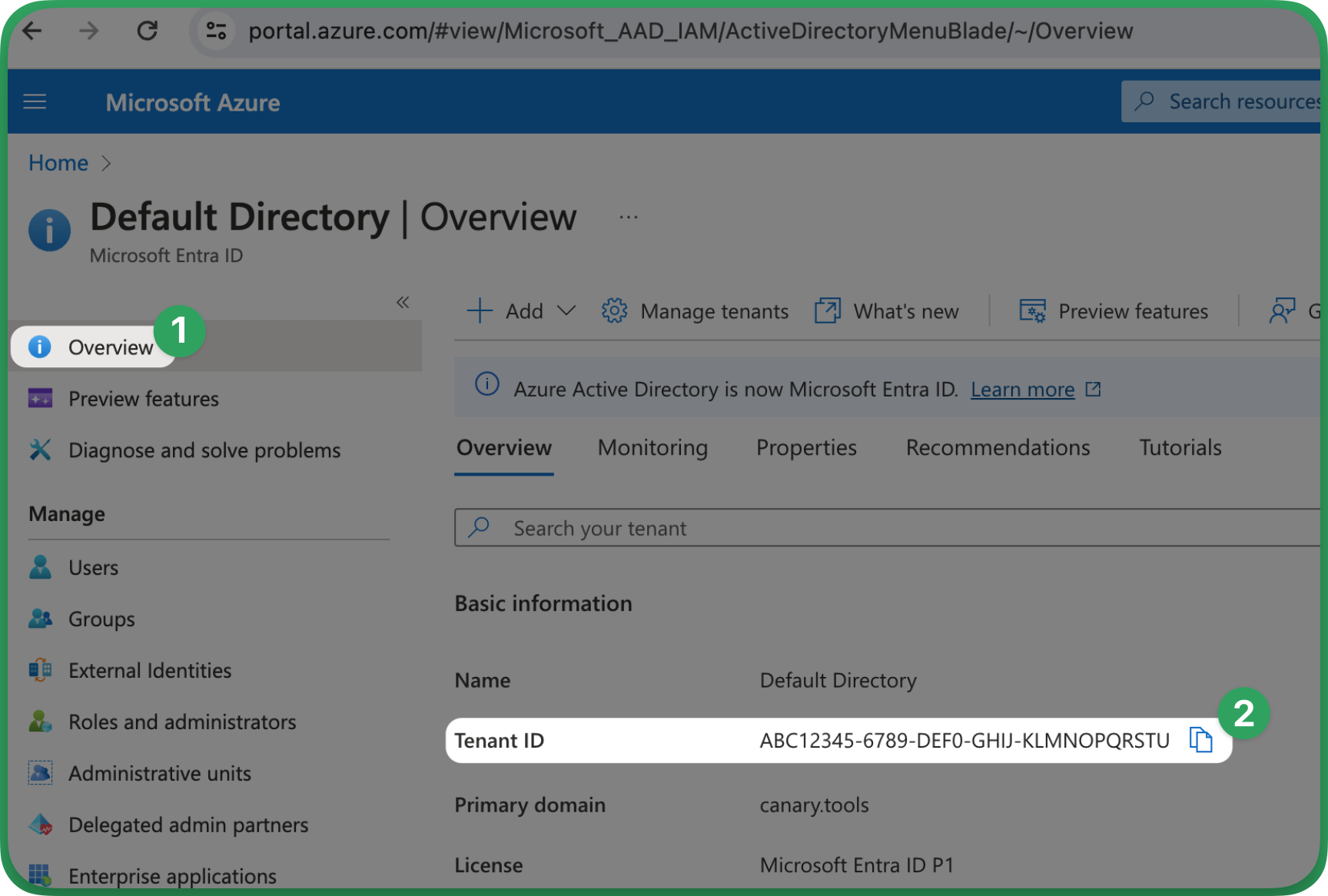
Task: Click the Groups people icon
Action: coord(40,619)
